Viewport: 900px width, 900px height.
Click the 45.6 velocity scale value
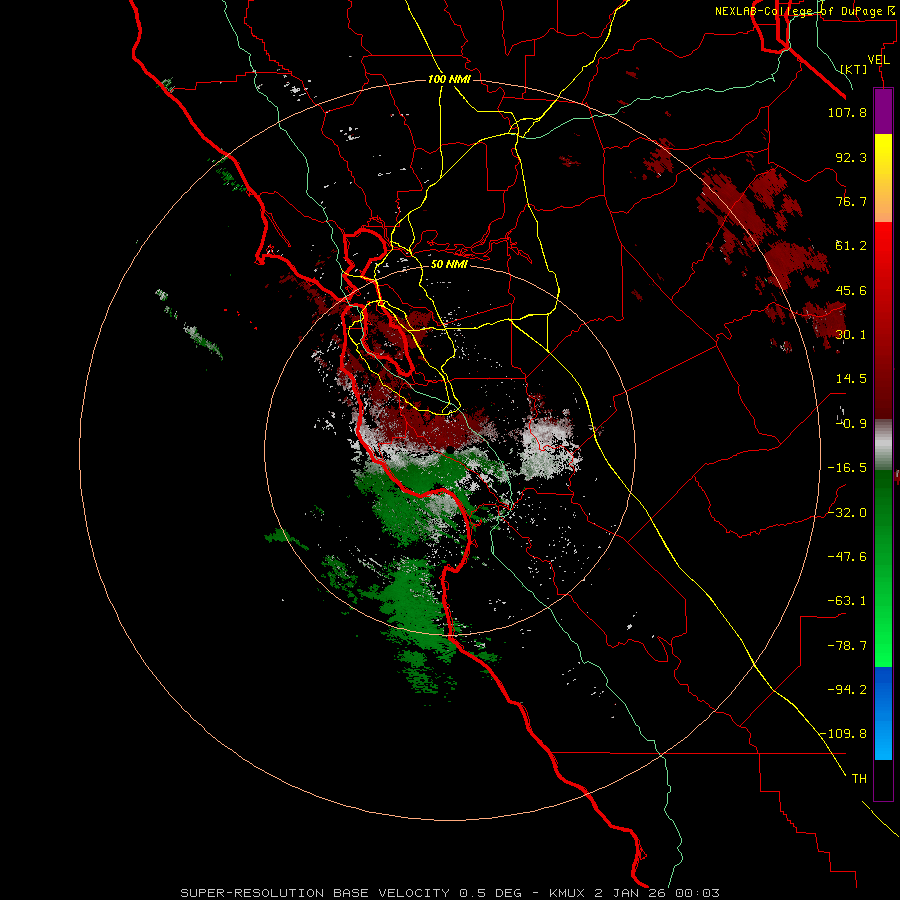(x=851, y=290)
